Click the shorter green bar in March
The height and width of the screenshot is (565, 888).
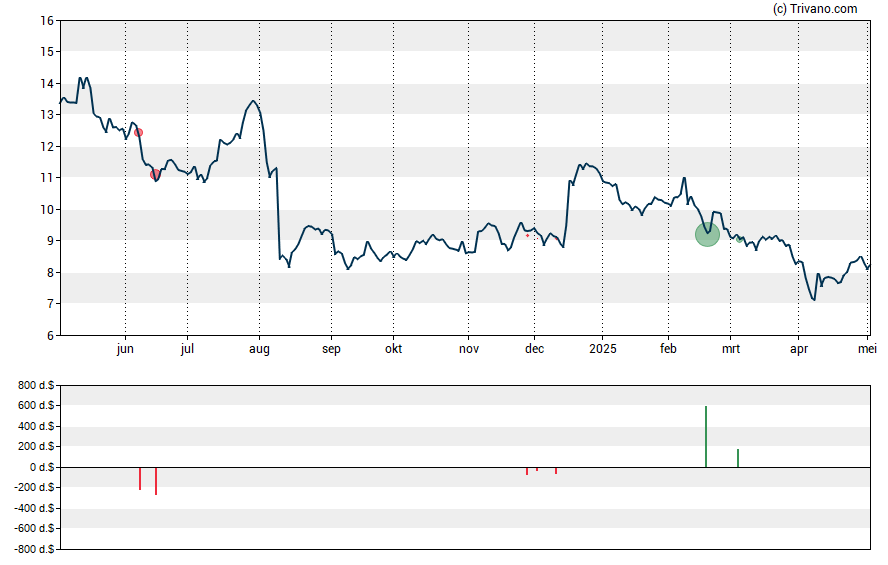click(737, 458)
